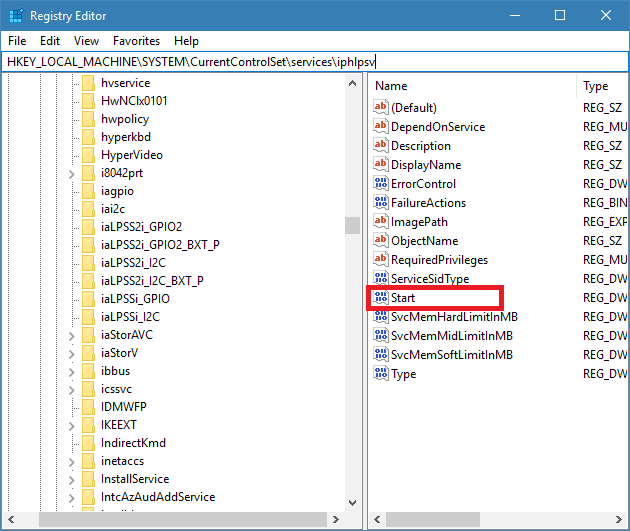The image size is (630, 531).
Task: Click the values pane scroll-right arrow
Action: [619, 519]
